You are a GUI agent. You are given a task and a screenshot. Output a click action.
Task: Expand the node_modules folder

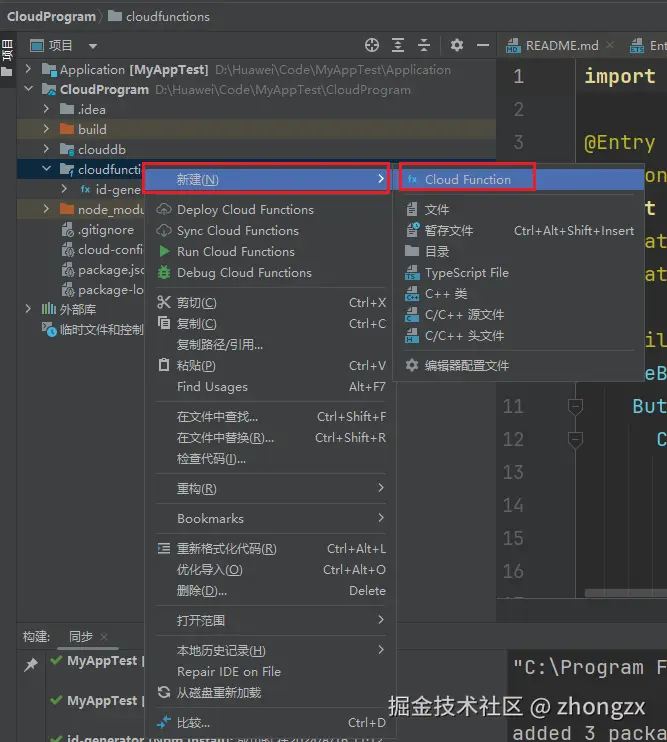pos(46,209)
